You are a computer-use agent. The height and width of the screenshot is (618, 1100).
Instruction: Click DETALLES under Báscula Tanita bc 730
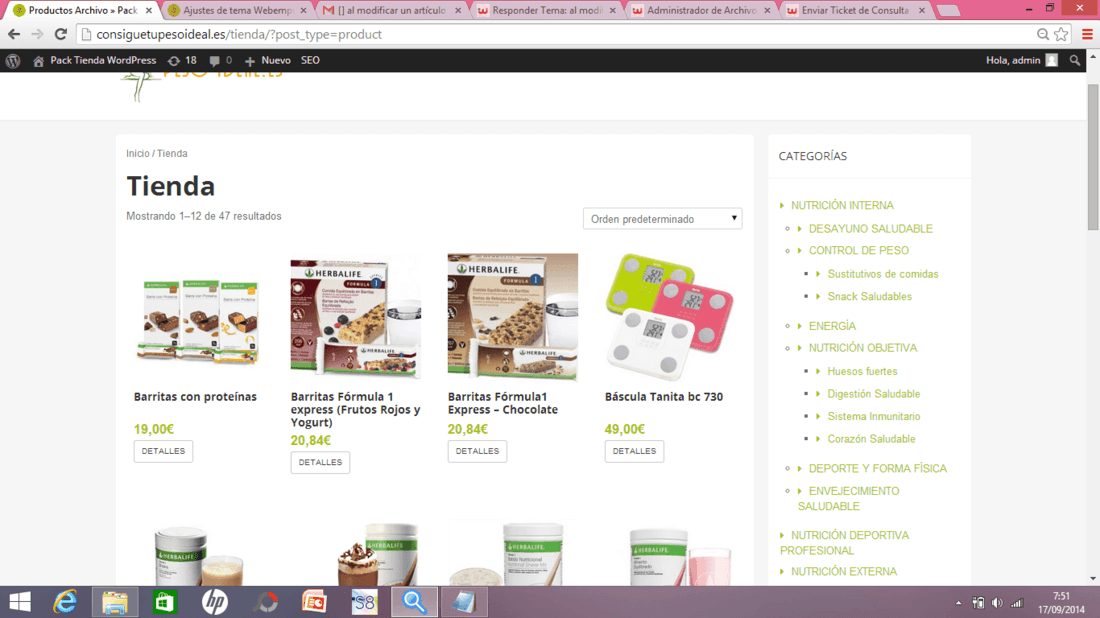tap(634, 451)
